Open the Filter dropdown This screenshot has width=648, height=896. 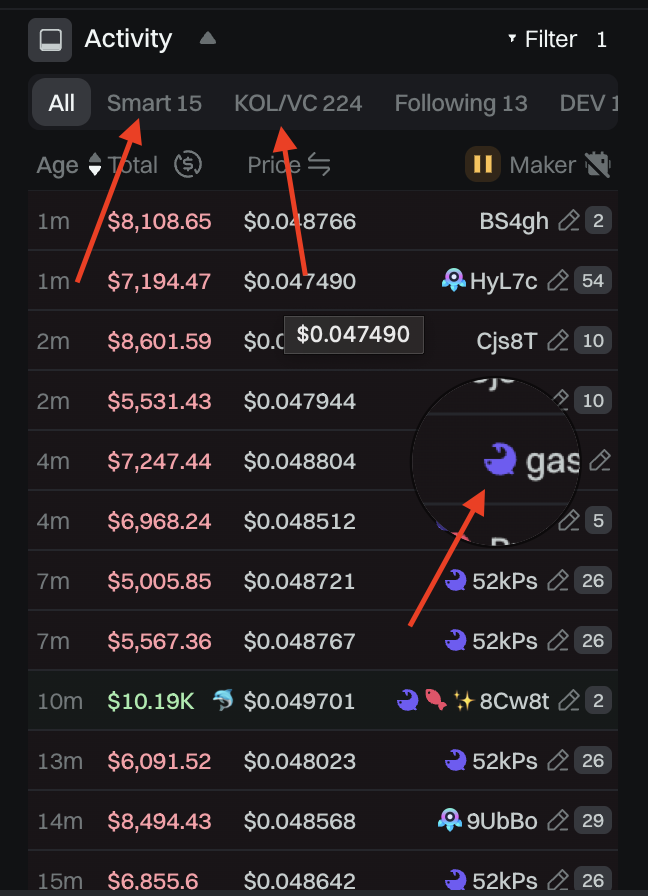(543, 39)
